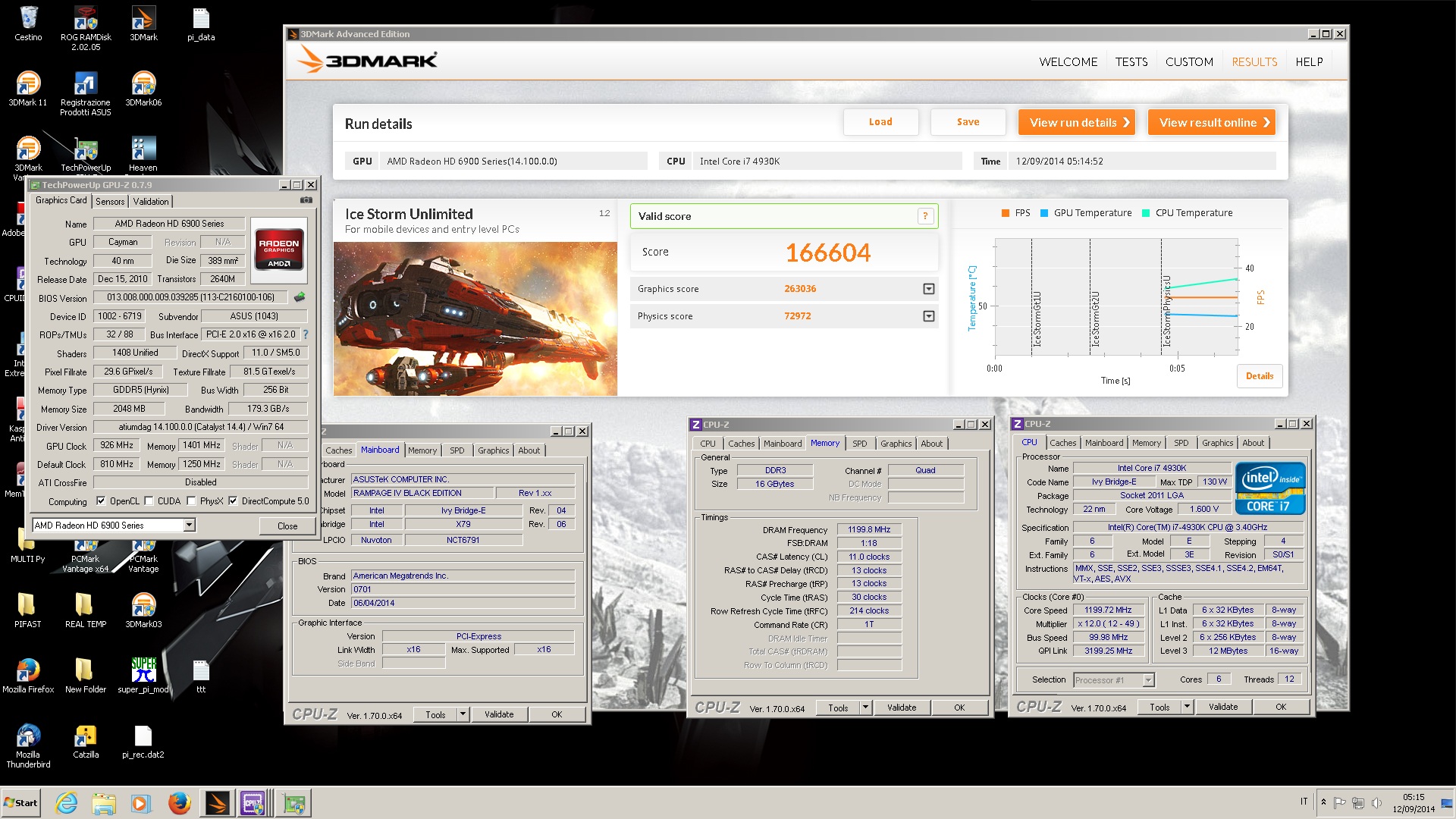Open Tools dropdown arrow in CPU tab CPU-Z
Viewport: 1456px width, 819px height.
(x=1187, y=707)
